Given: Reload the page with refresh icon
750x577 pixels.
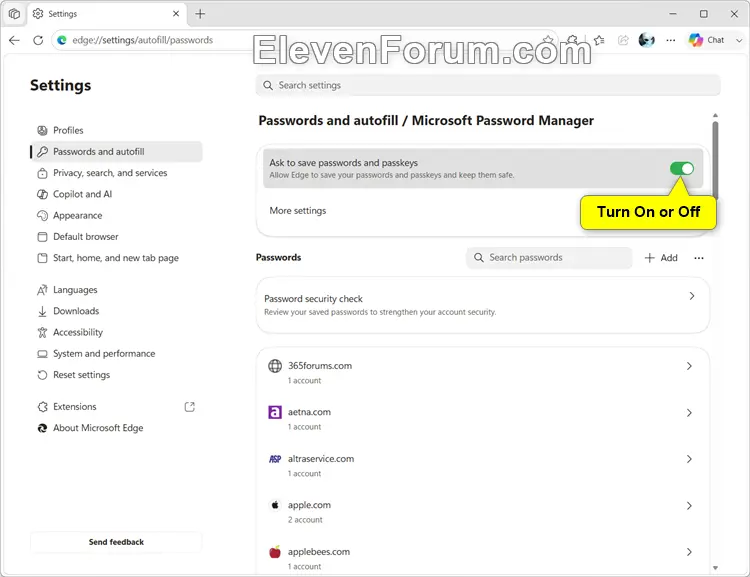Looking at the screenshot, I should [38, 40].
